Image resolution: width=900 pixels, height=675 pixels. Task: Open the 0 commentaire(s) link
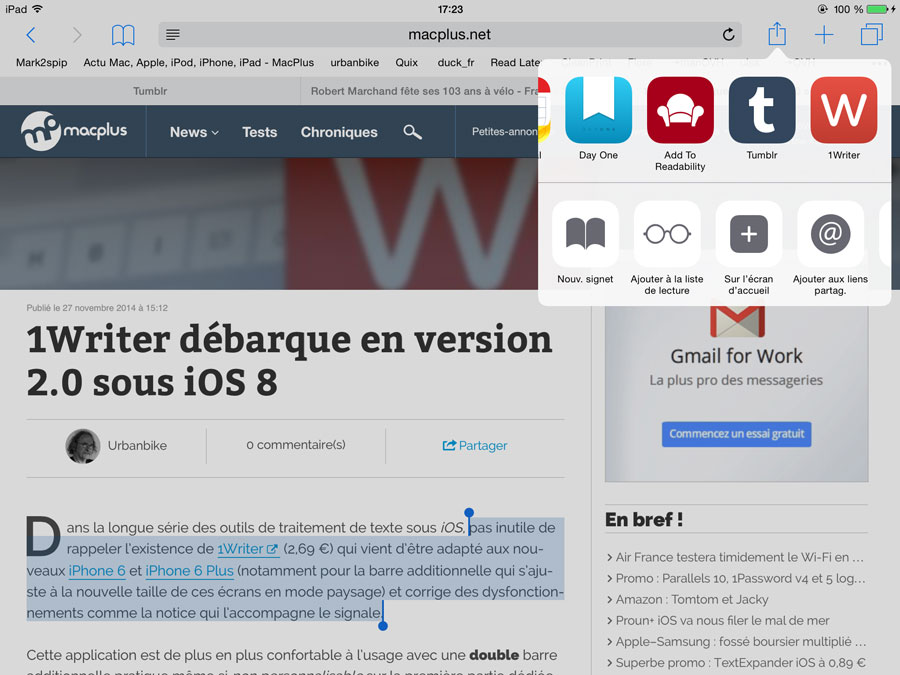click(x=296, y=445)
